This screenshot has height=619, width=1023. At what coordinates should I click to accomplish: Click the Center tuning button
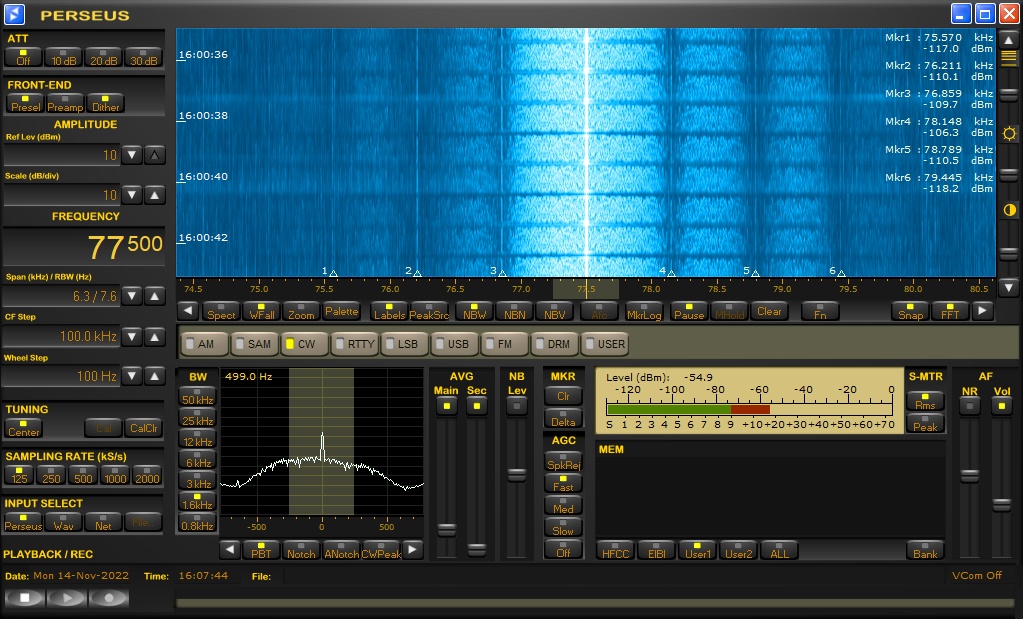pyautogui.click(x=23, y=429)
